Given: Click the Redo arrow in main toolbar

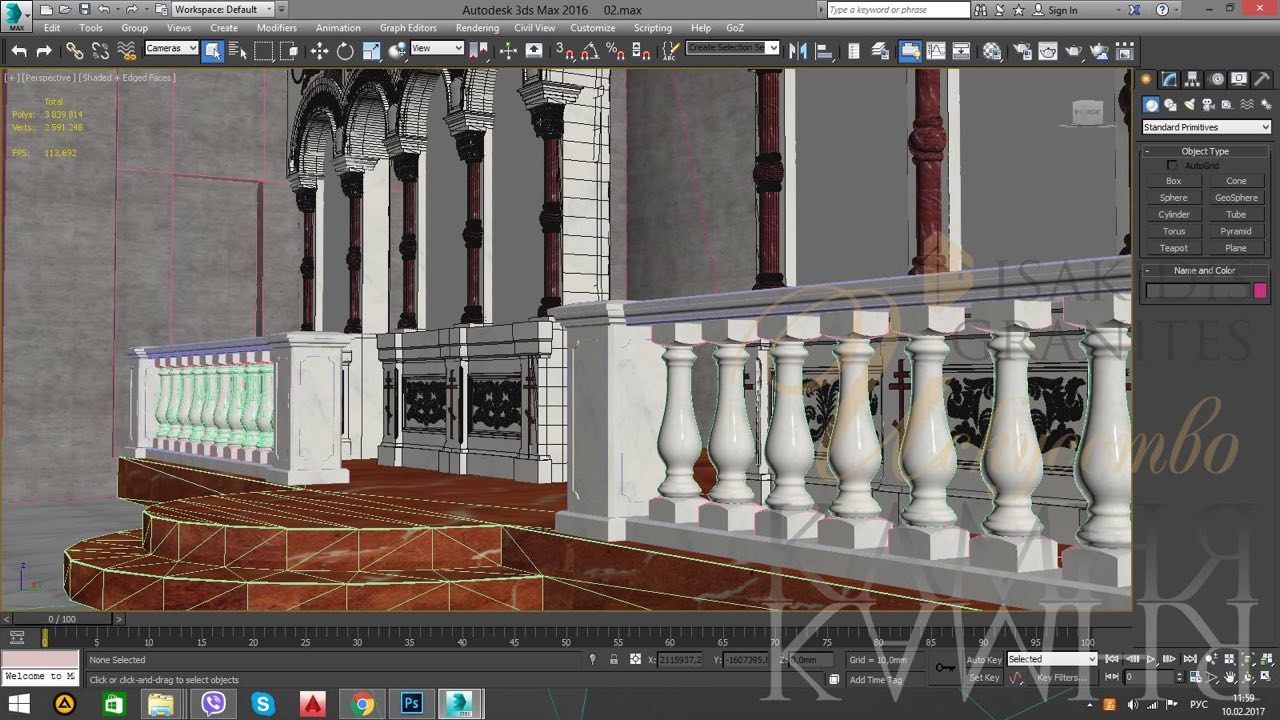Looking at the screenshot, I should point(44,51).
